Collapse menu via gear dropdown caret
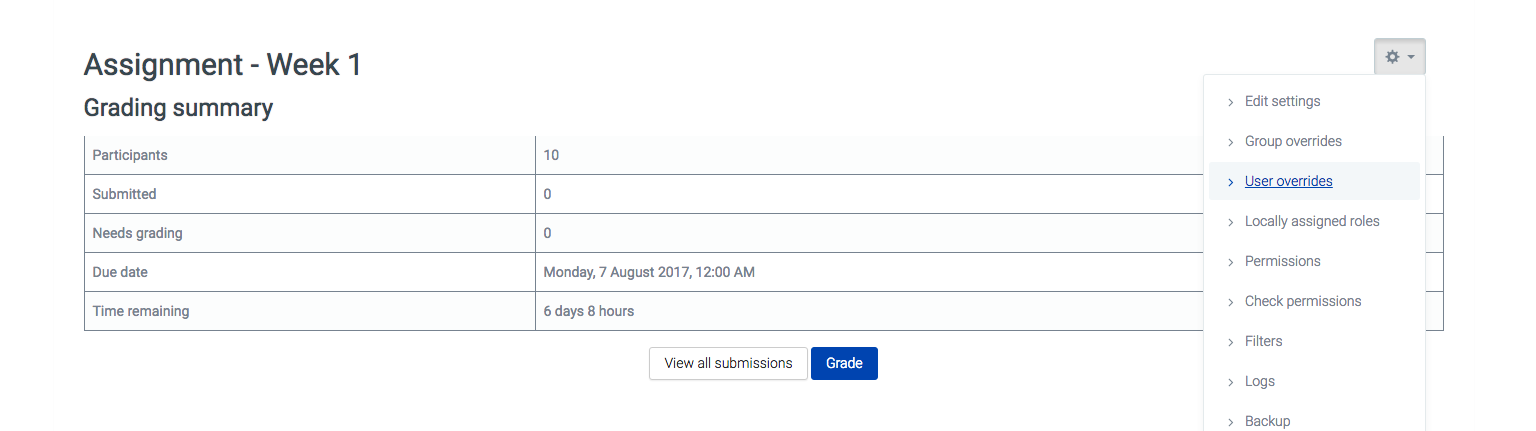The height and width of the screenshot is (431, 1536). click(x=1411, y=57)
